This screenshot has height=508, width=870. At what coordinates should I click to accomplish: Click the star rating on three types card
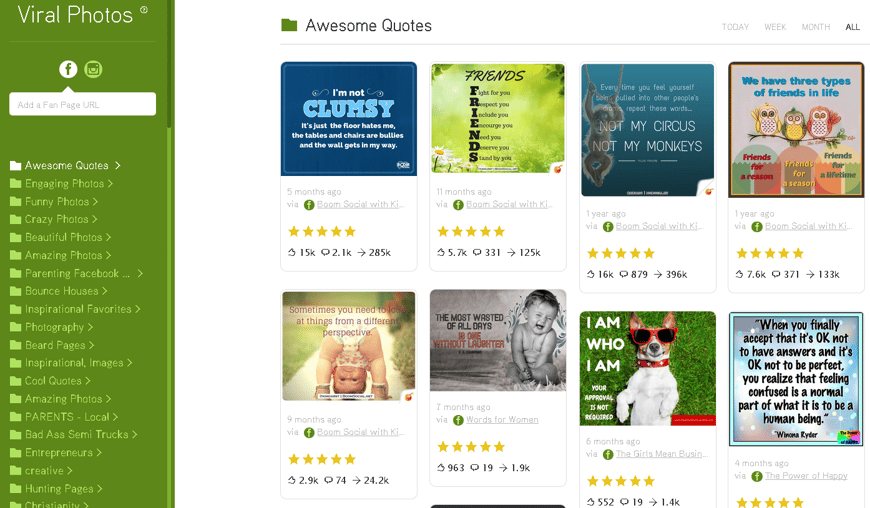pyautogui.click(x=770, y=253)
